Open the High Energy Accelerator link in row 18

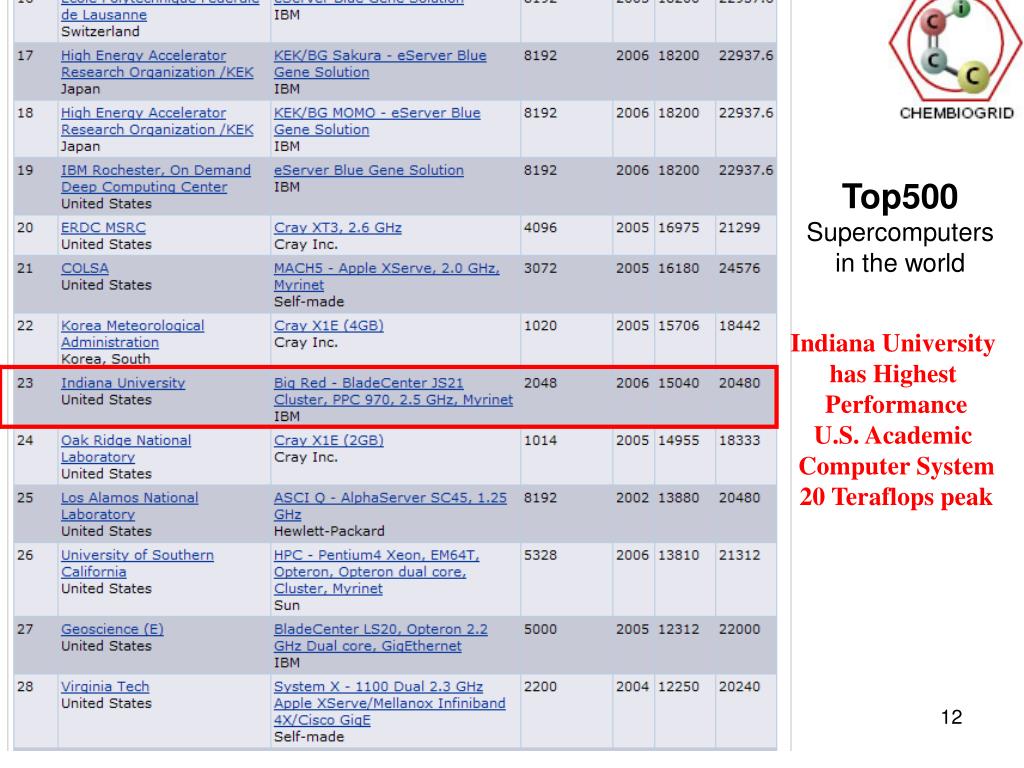coord(157,121)
